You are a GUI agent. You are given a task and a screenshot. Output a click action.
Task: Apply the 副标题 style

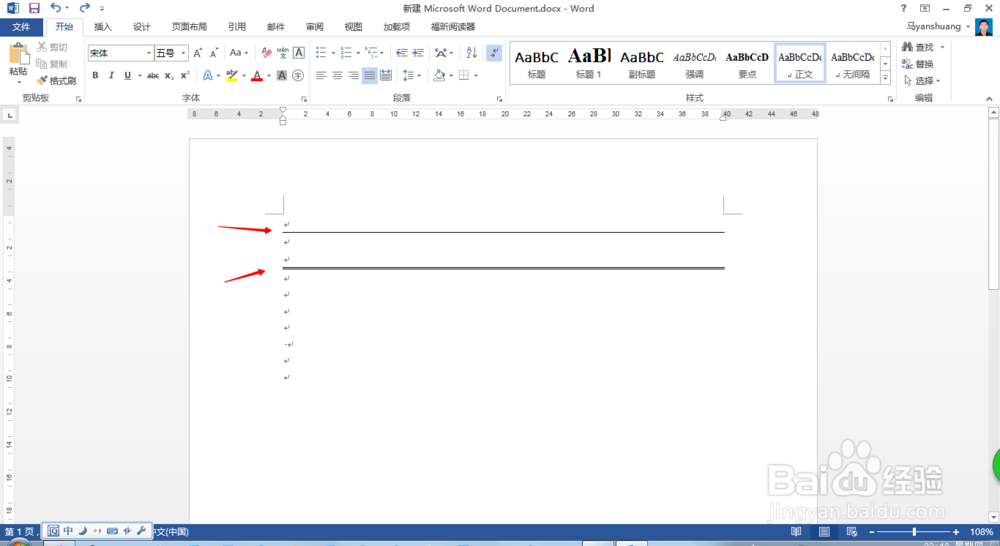[642, 63]
